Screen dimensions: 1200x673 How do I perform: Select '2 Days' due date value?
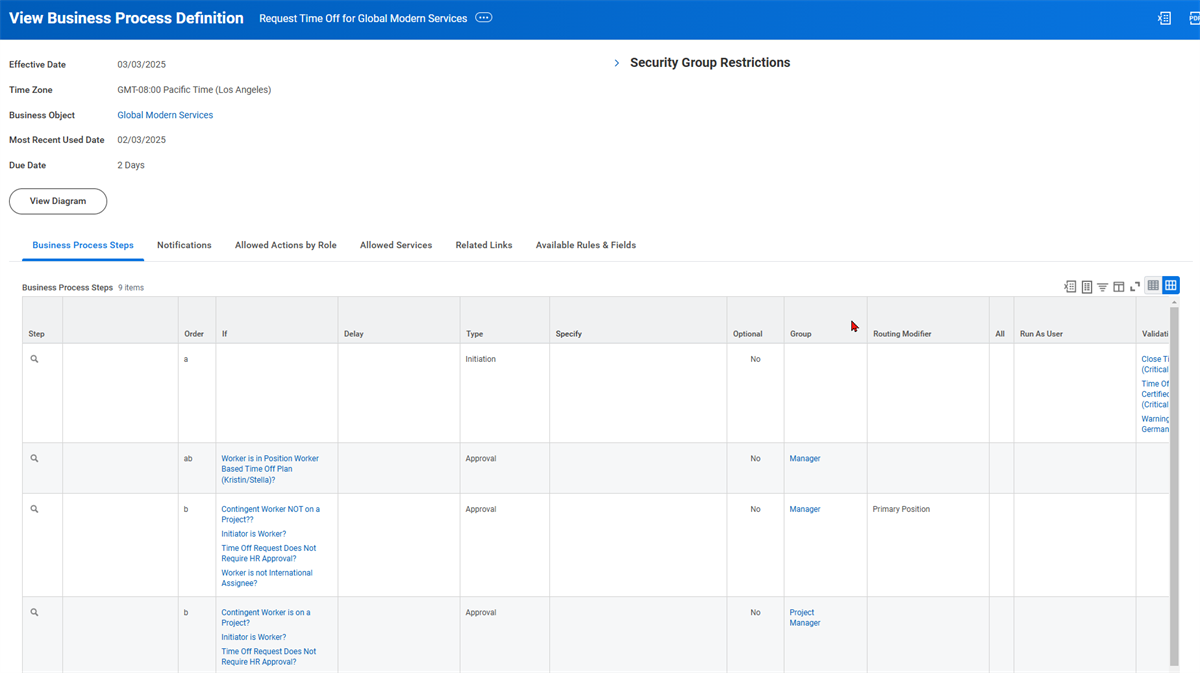pyautogui.click(x=131, y=165)
